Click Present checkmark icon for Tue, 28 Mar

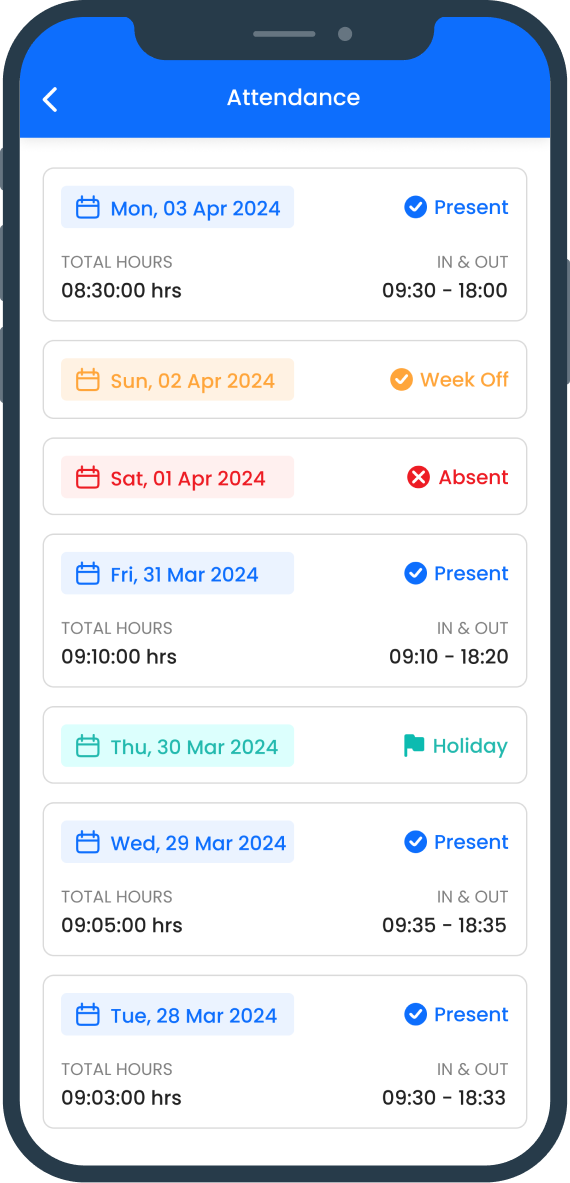click(415, 1015)
